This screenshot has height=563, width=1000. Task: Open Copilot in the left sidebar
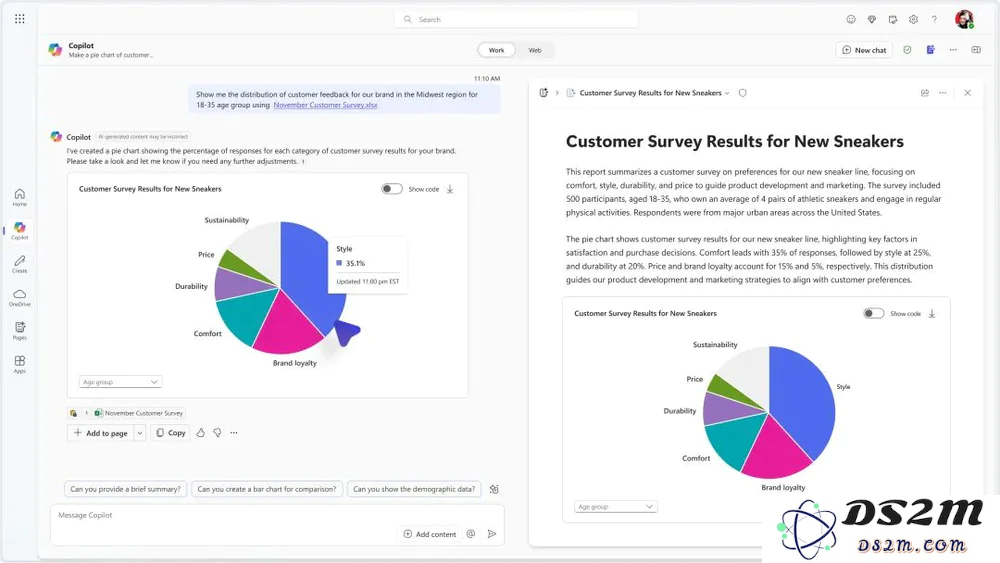point(20,230)
